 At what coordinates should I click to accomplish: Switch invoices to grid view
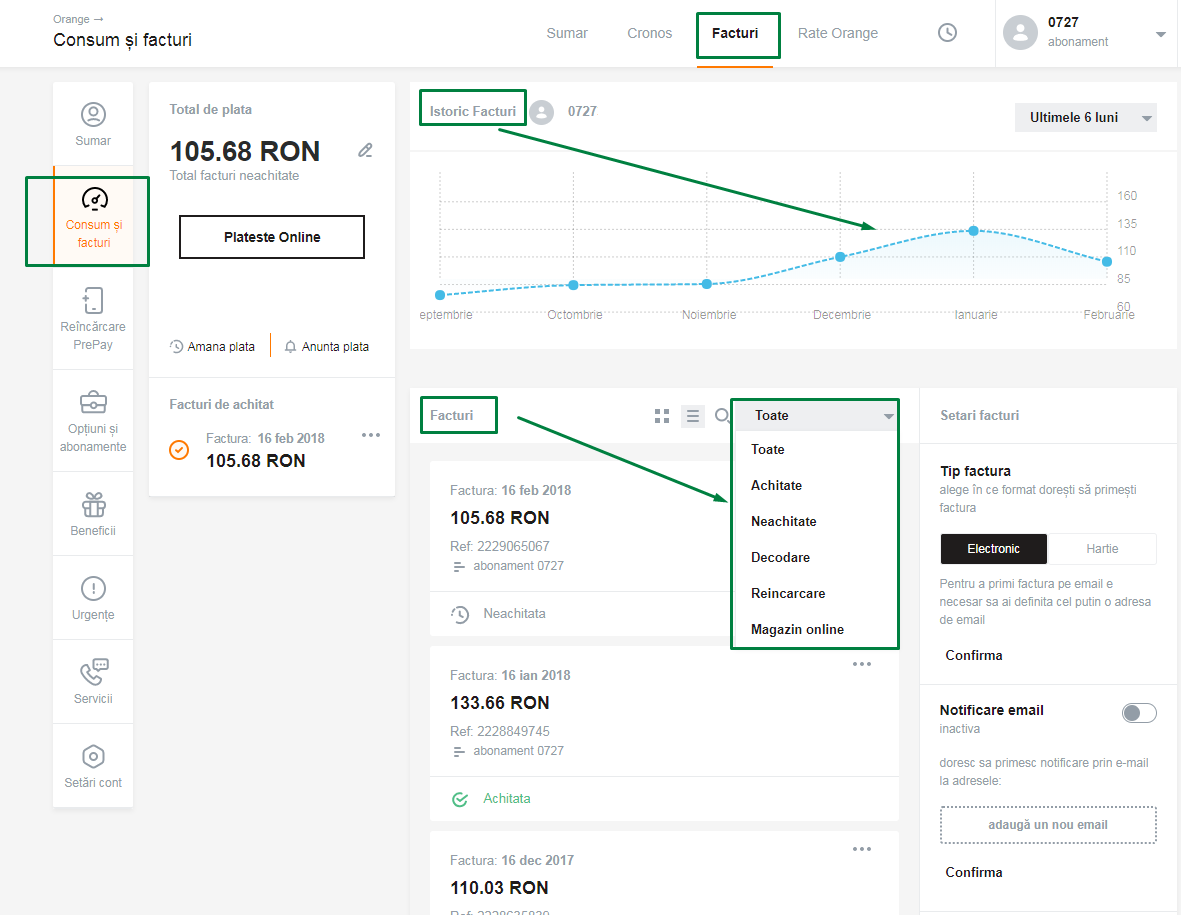coord(661,416)
